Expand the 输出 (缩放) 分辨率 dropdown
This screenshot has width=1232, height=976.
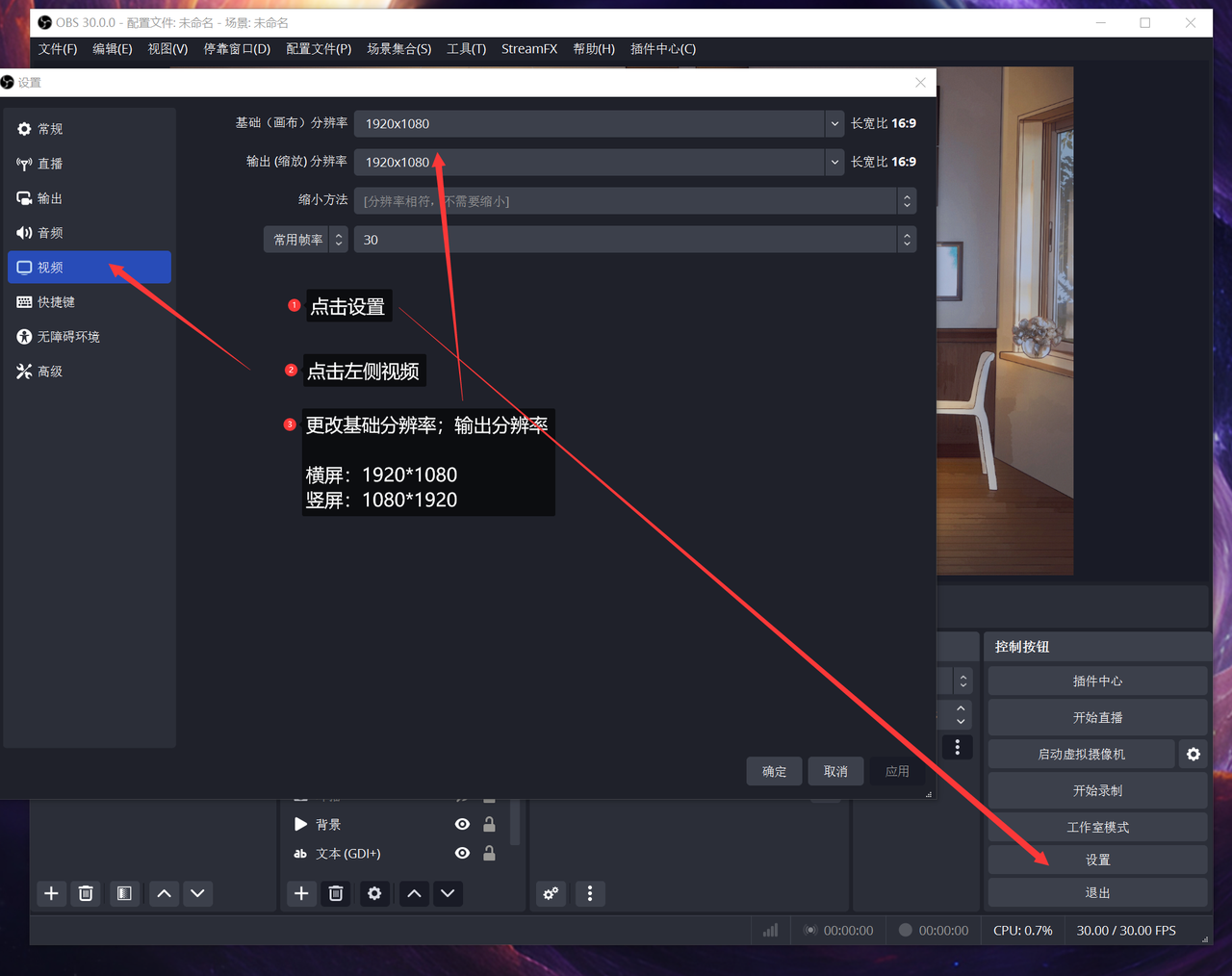coord(834,162)
